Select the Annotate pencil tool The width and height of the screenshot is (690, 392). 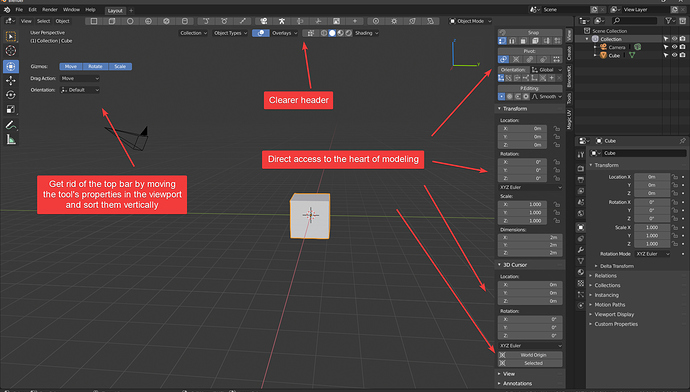click(x=11, y=125)
